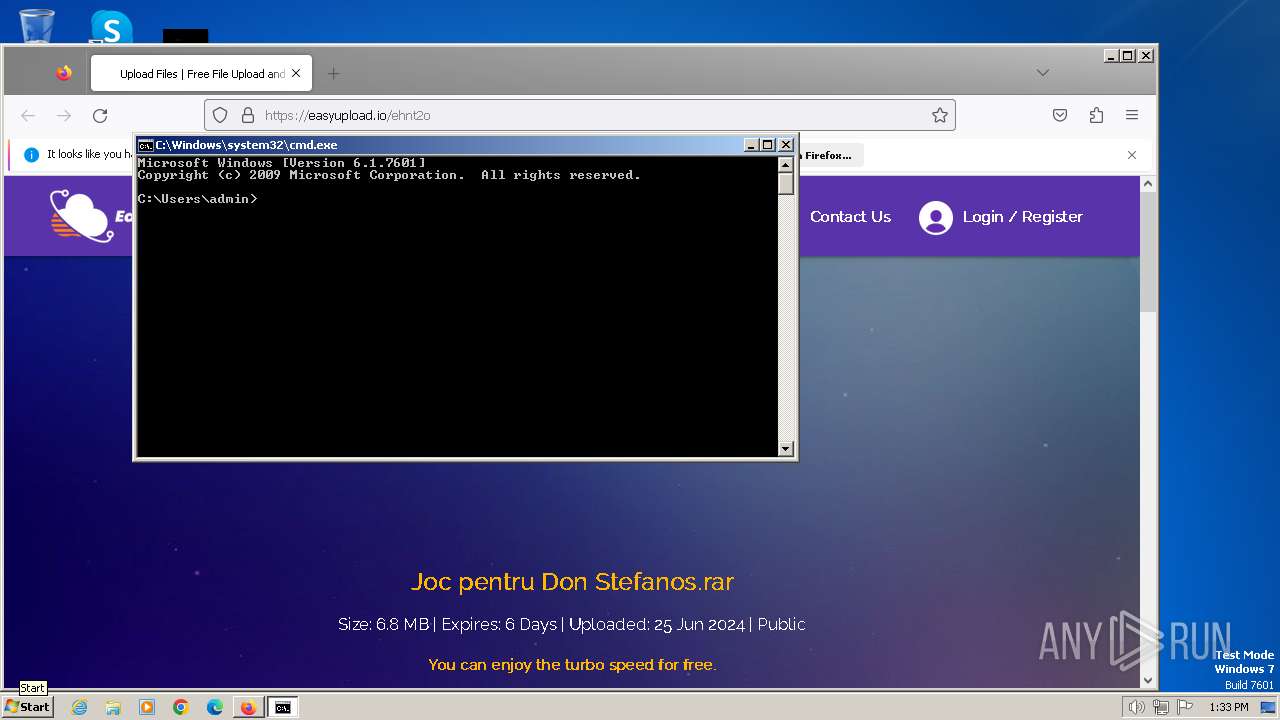This screenshot has height=720, width=1280.
Task: Click the file name Joc pentru Don Stefanos.rar
Action: tap(572, 582)
